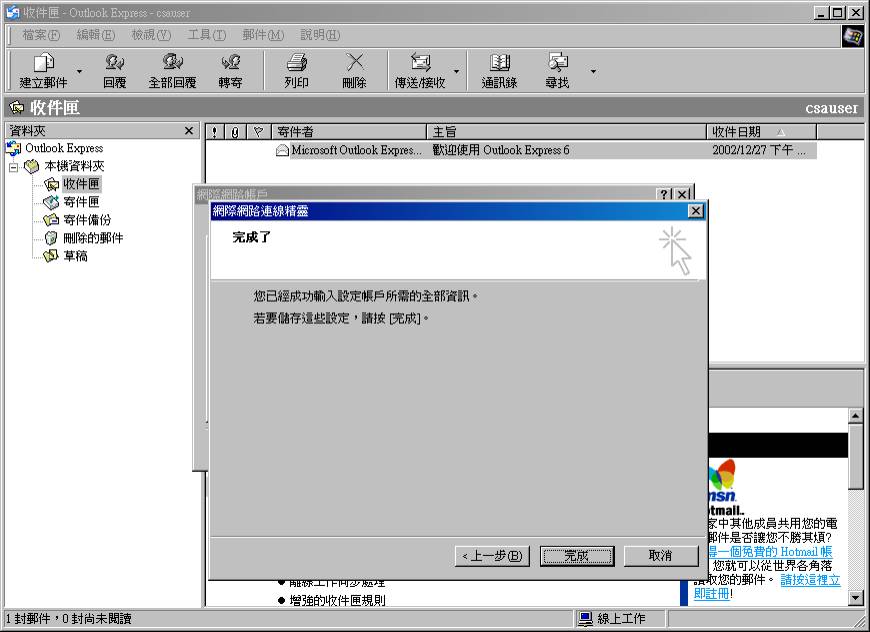The image size is (870, 632).
Task: Click the Windows logo throbber icon
Action: [x=853, y=36]
